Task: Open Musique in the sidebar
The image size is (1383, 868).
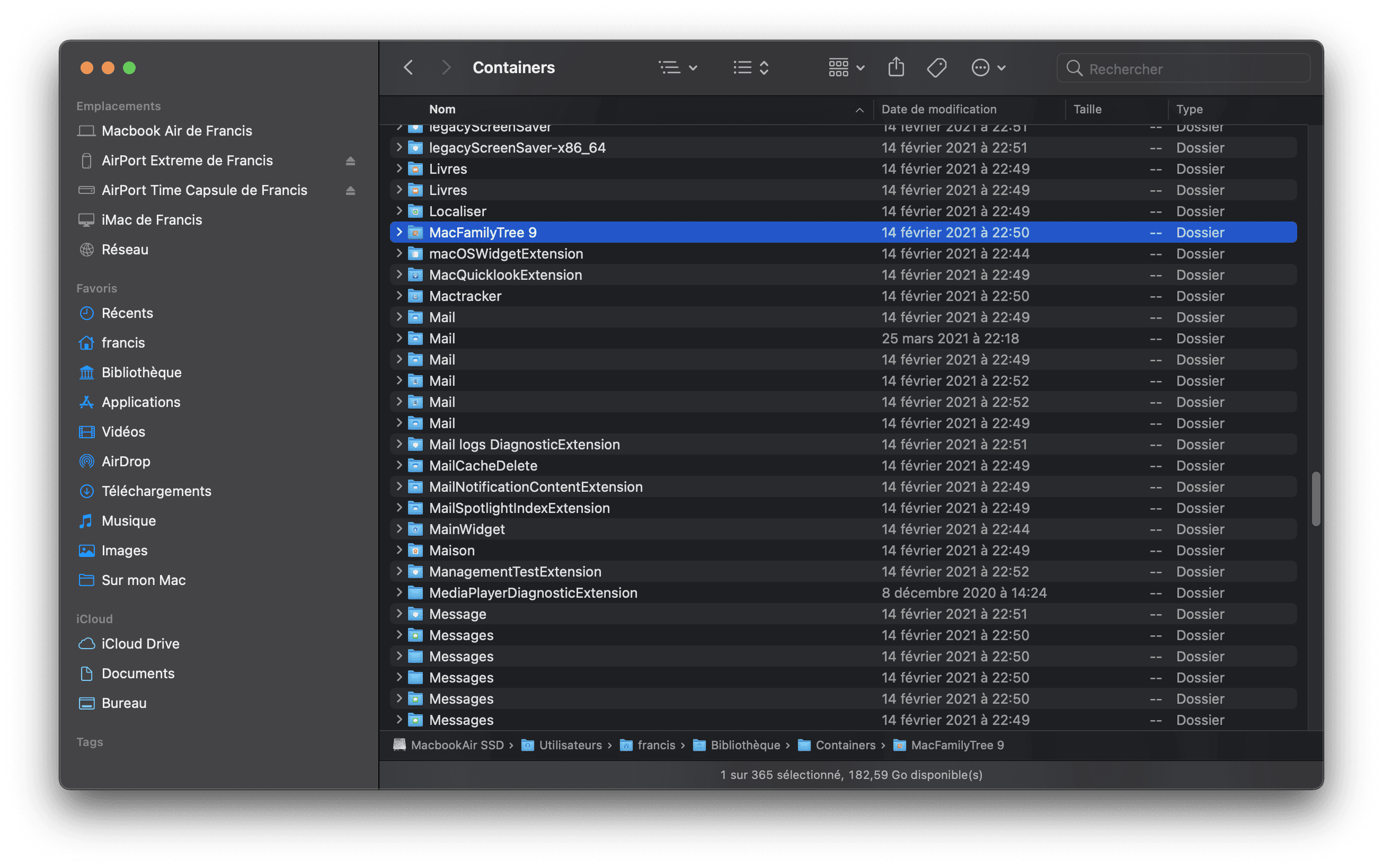Action: point(129,521)
